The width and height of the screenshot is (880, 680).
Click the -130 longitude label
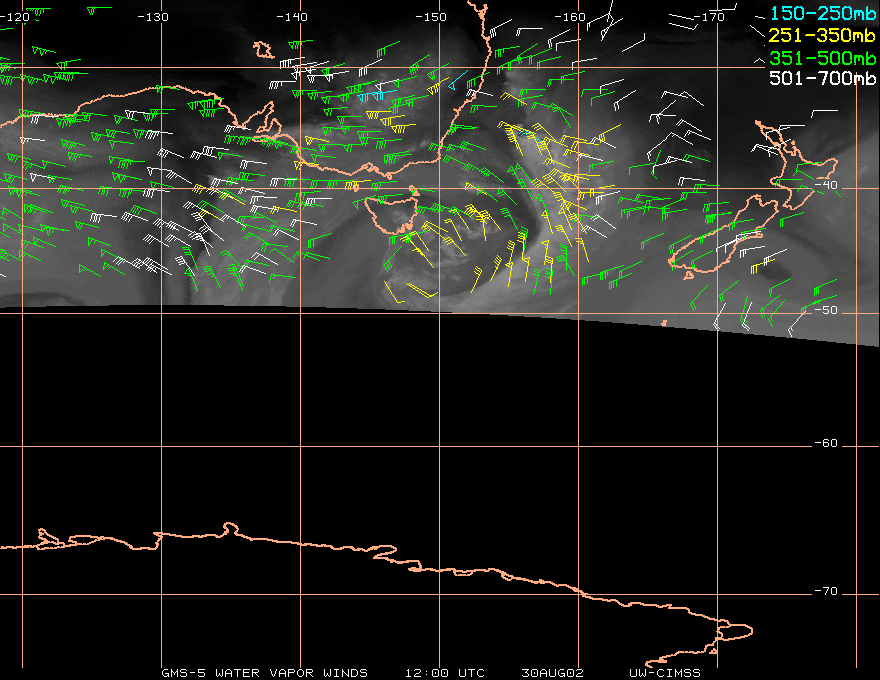(x=153, y=17)
